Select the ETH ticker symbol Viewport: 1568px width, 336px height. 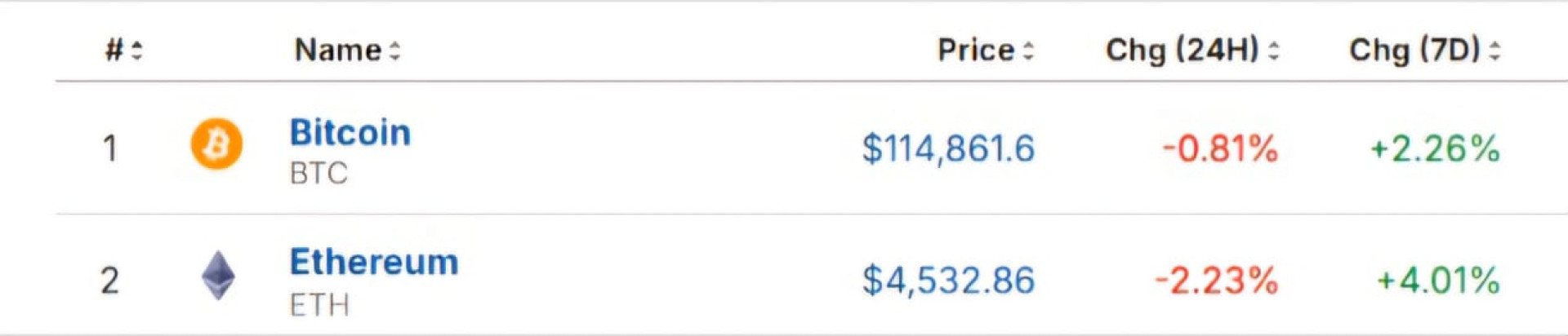[319, 305]
